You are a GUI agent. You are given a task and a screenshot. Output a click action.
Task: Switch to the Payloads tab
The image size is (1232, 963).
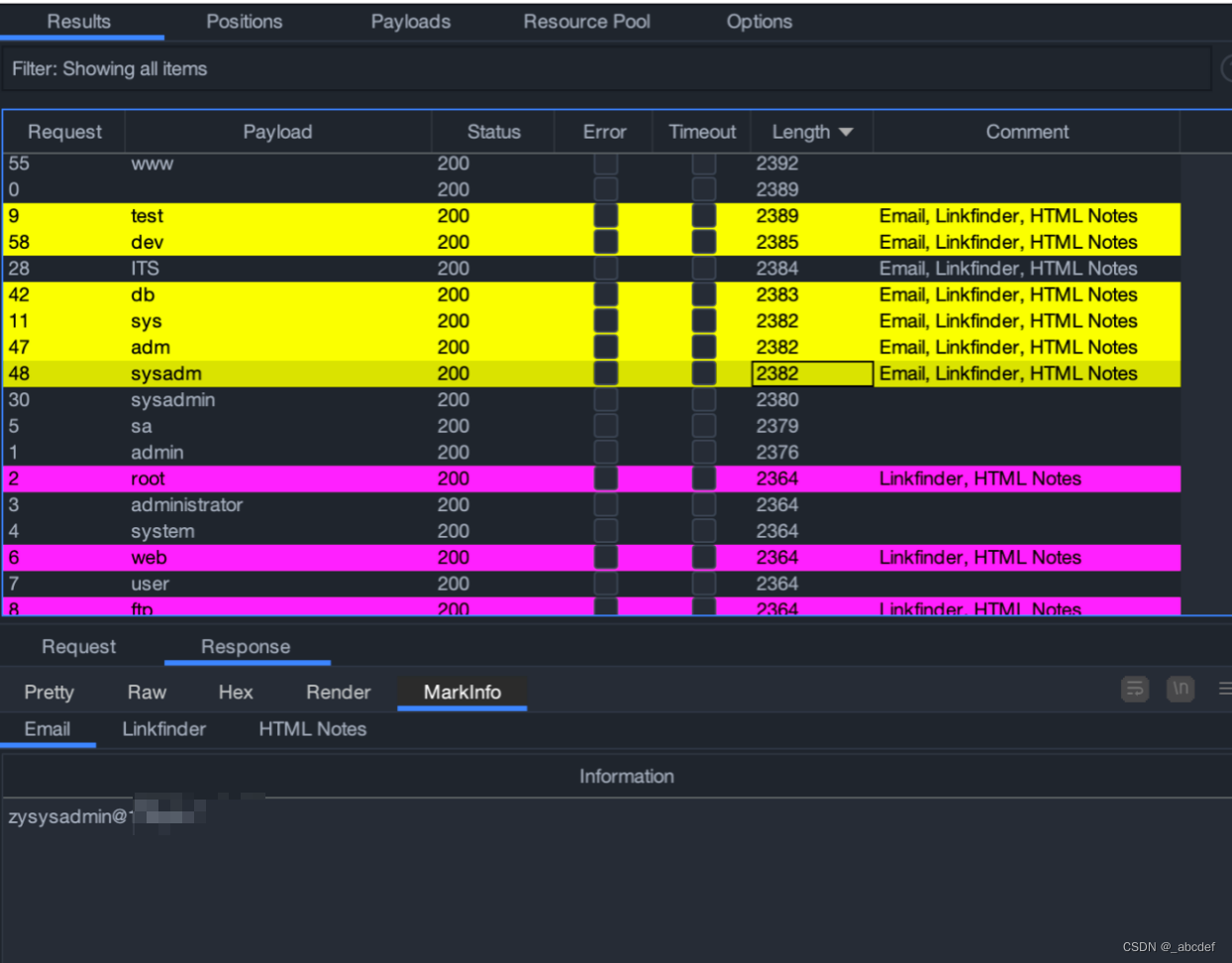coord(410,22)
